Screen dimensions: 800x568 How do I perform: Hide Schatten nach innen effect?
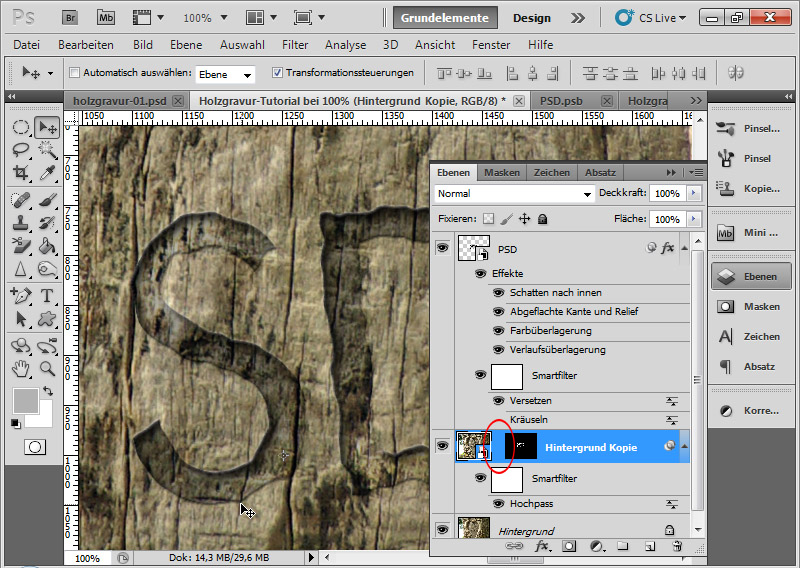[x=498, y=292]
